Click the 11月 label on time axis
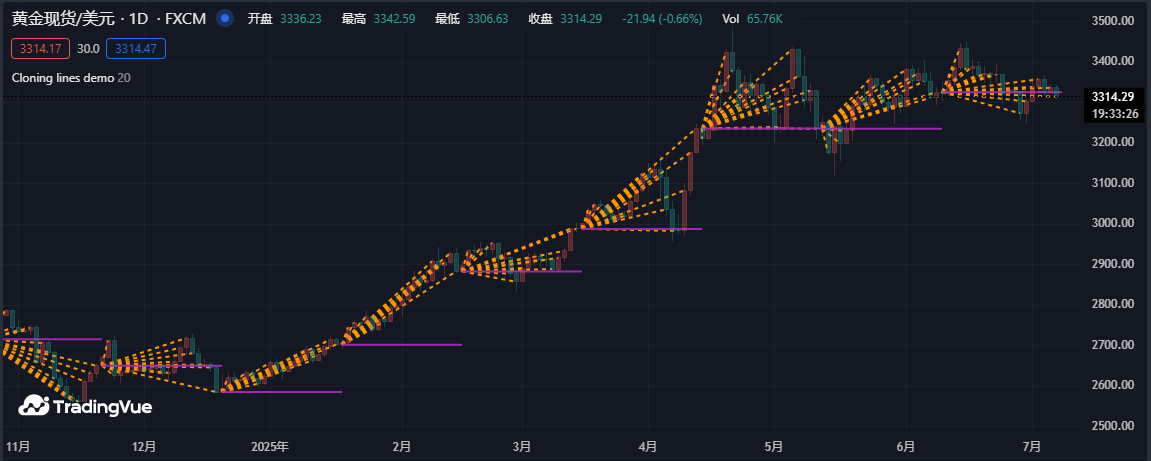The height and width of the screenshot is (461, 1151). (x=19, y=446)
